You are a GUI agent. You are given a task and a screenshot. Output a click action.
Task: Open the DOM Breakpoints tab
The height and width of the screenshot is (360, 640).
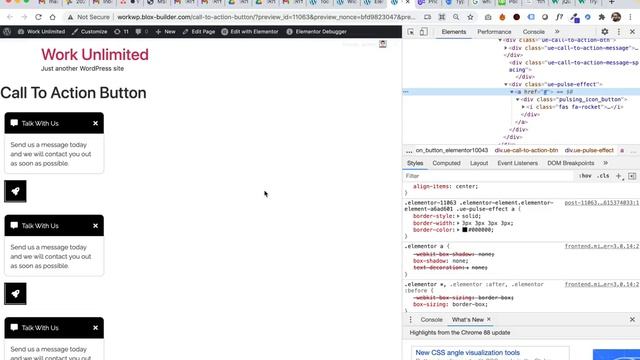click(x=570, y=163)
